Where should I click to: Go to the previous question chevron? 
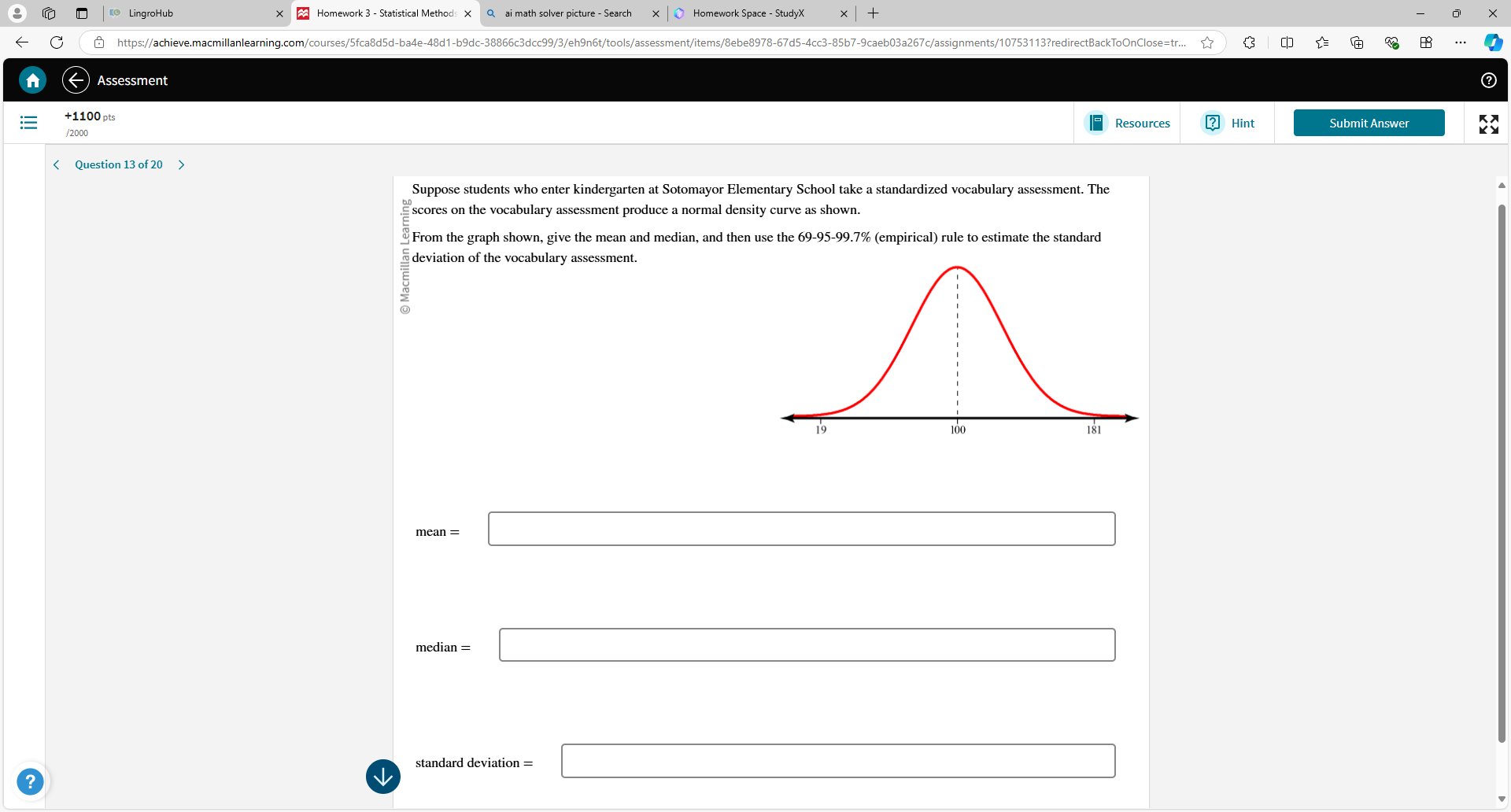click(56, 164)
